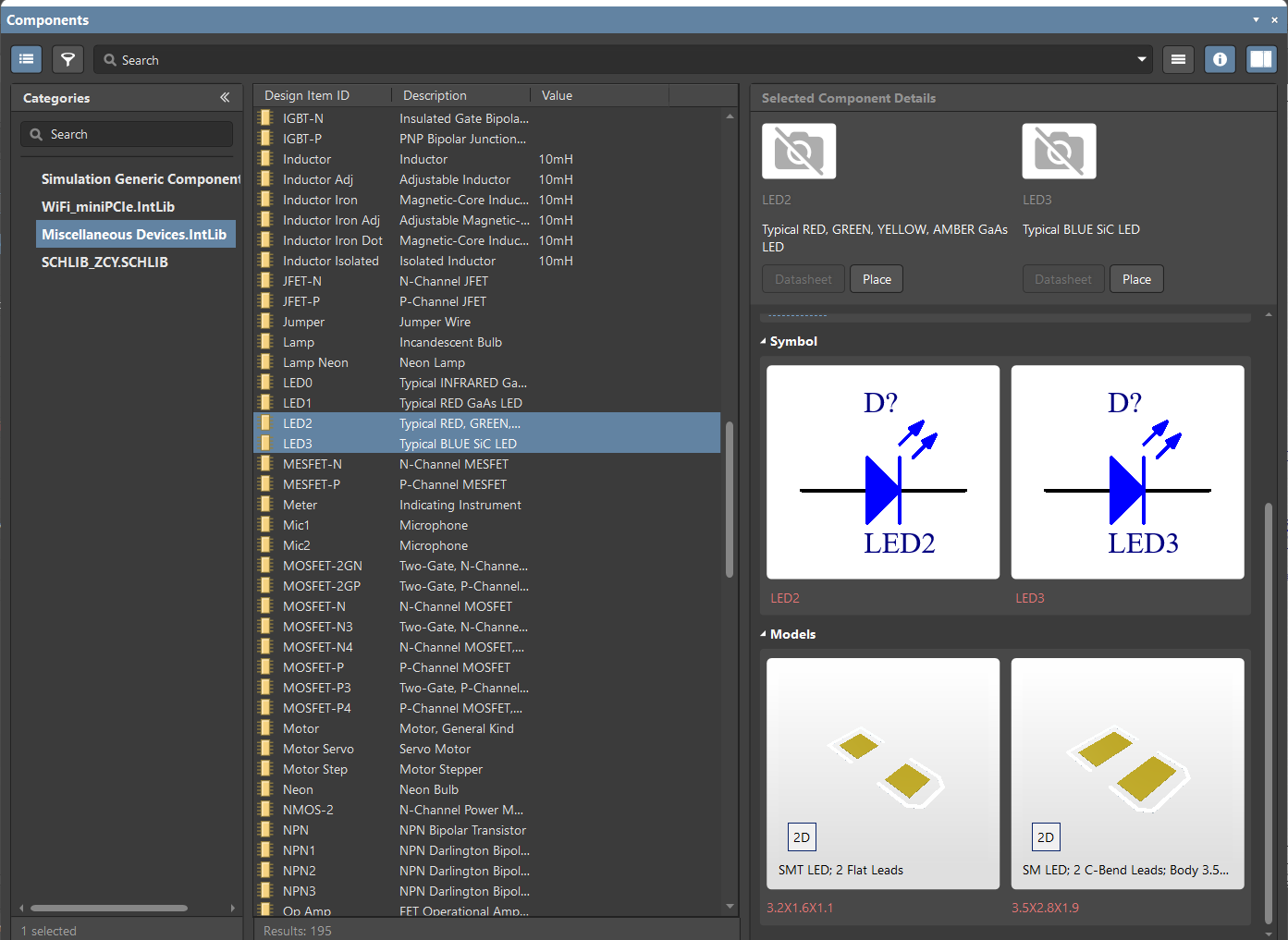Open the Components panel options menu
The image size is (1288, 940).
click(1256, 19)
